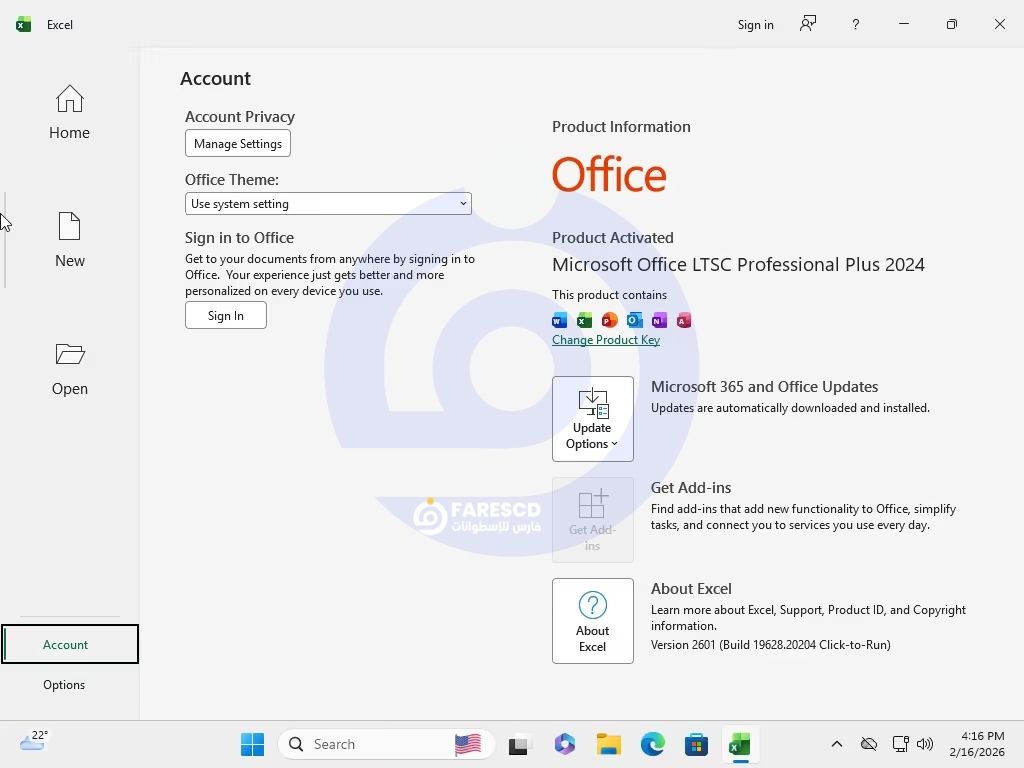This screenshot has height=768, width=1024.
Task: Open the Home page in sidebar
Action: 69,112
